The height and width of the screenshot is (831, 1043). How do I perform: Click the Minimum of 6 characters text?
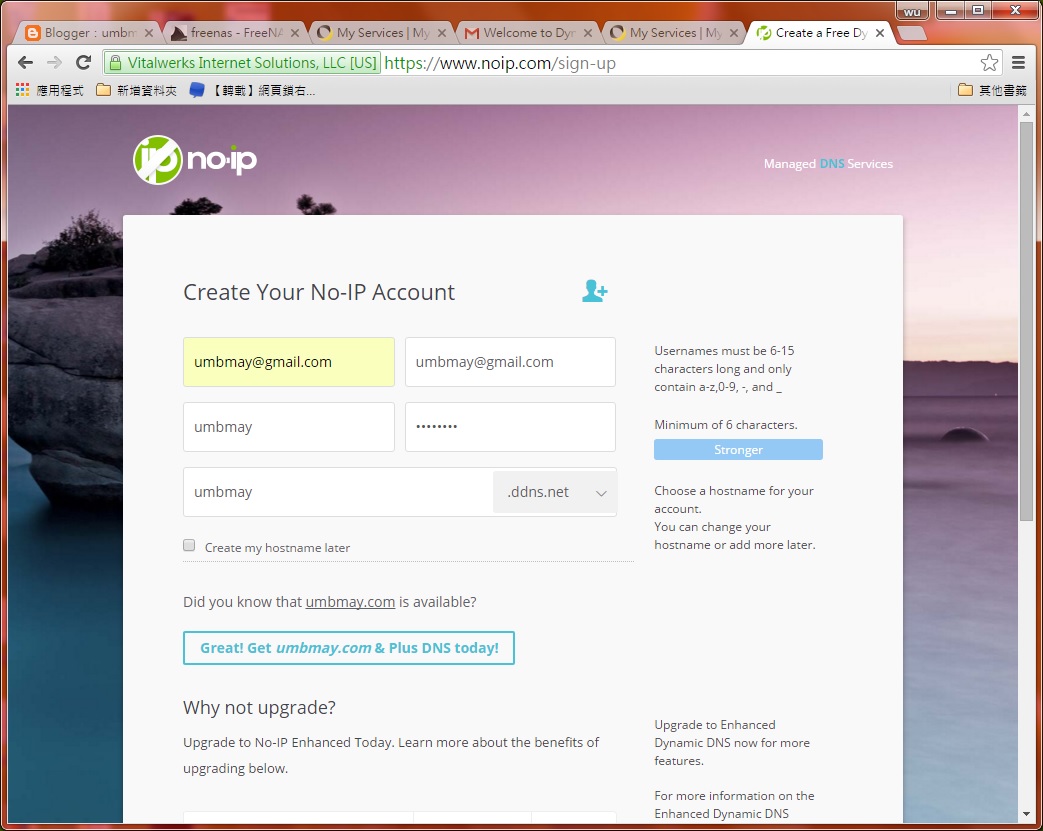[x=726, y=424]
